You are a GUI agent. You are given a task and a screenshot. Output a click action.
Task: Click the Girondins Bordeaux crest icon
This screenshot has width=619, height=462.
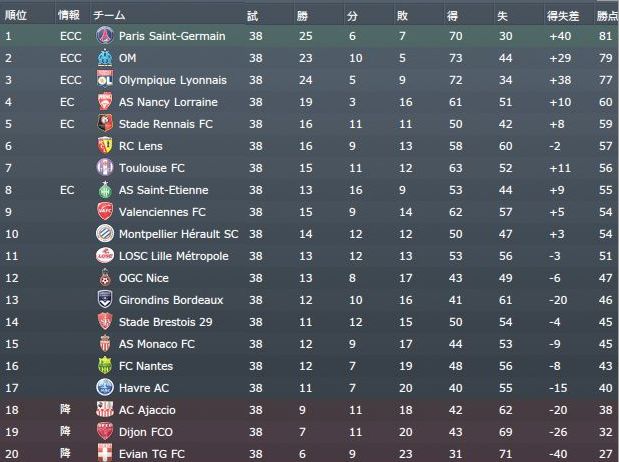(x=104, y=300)
